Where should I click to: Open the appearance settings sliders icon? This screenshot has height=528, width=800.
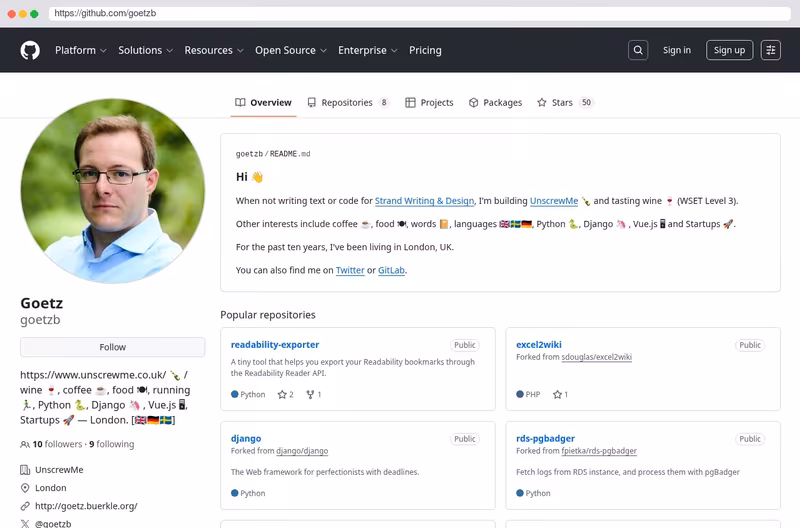[x=770, y=50]
